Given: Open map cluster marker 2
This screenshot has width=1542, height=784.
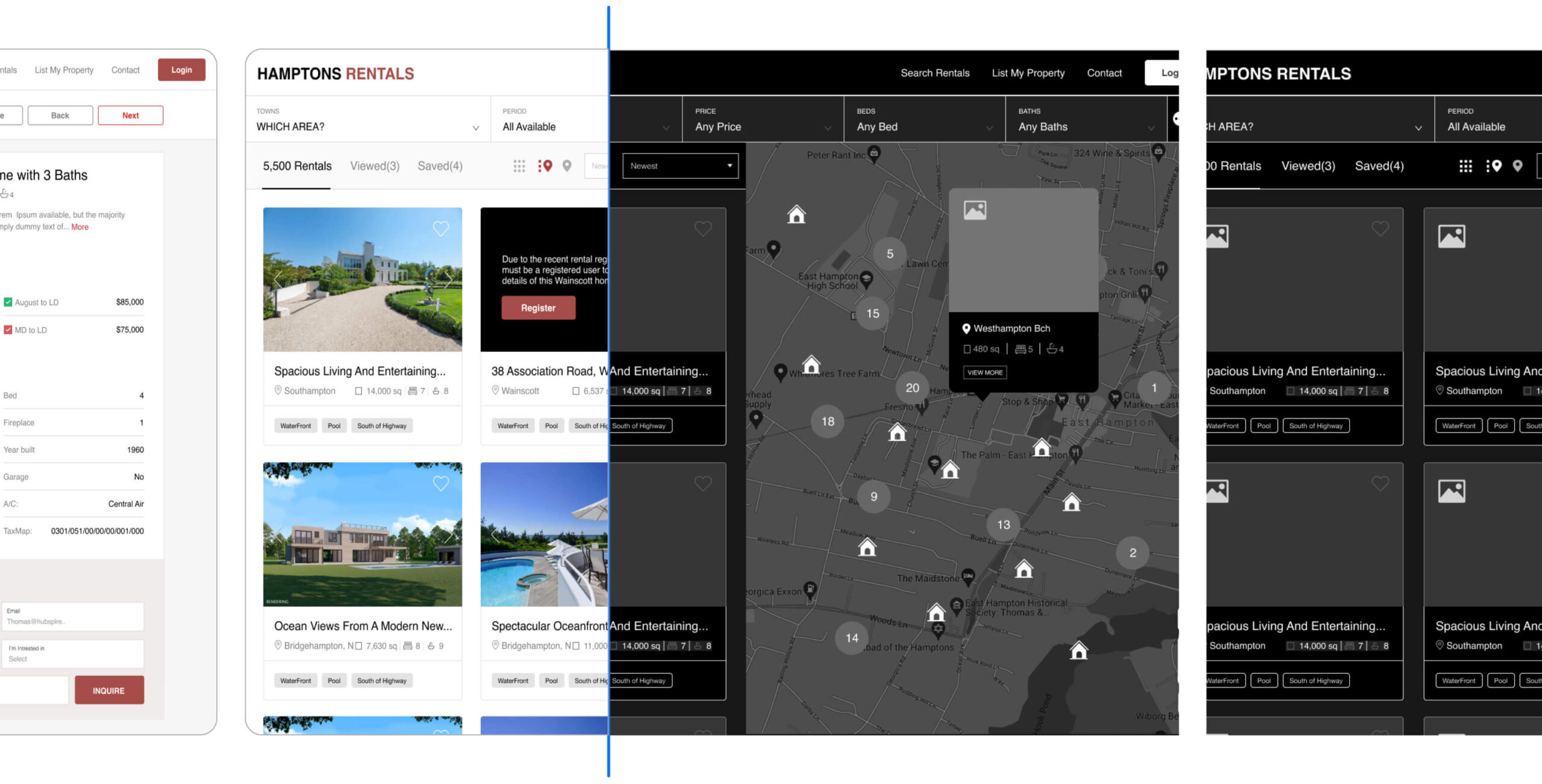Looking at the screenshot, I should 1133,553.
